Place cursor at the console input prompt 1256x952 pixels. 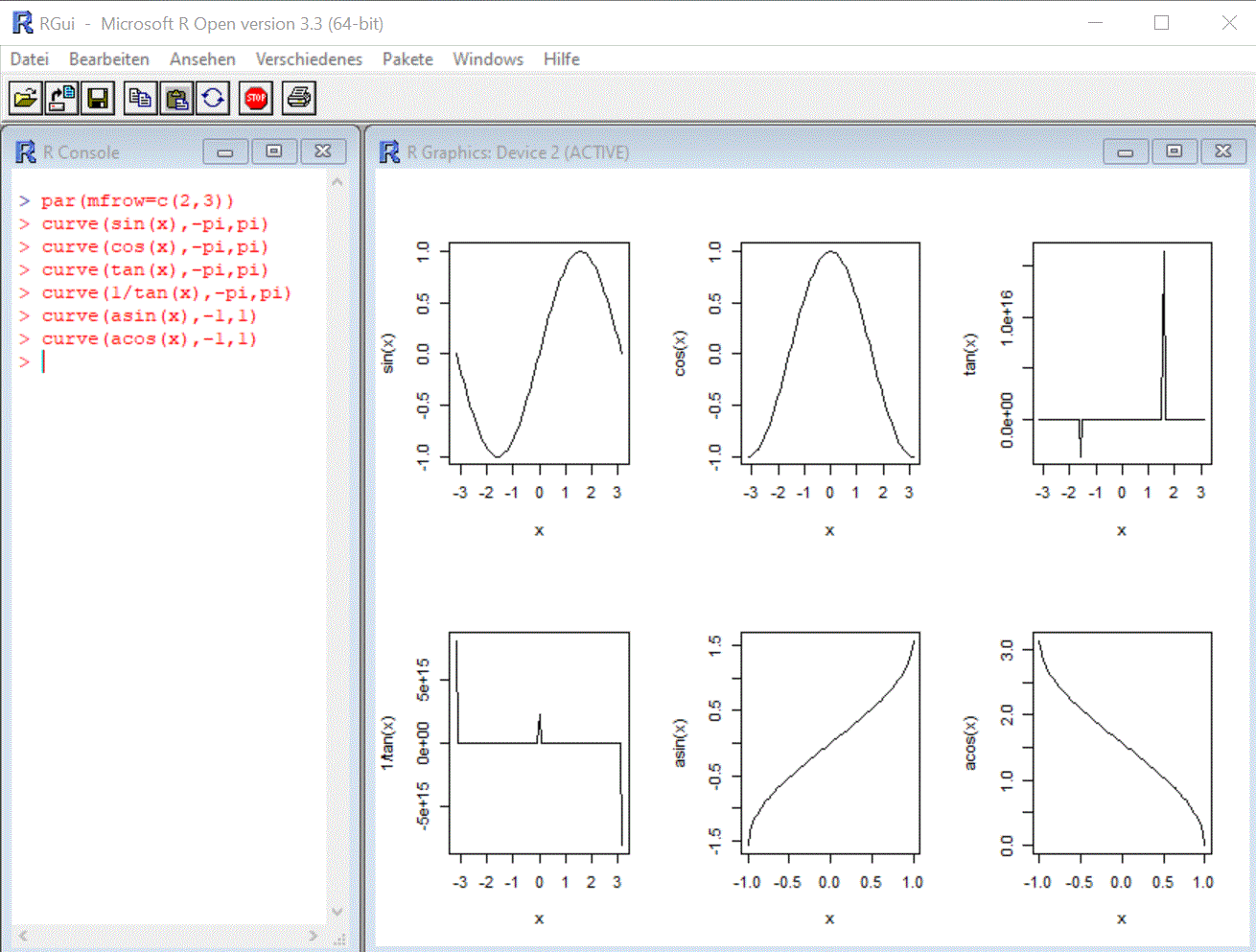point(42,361)
